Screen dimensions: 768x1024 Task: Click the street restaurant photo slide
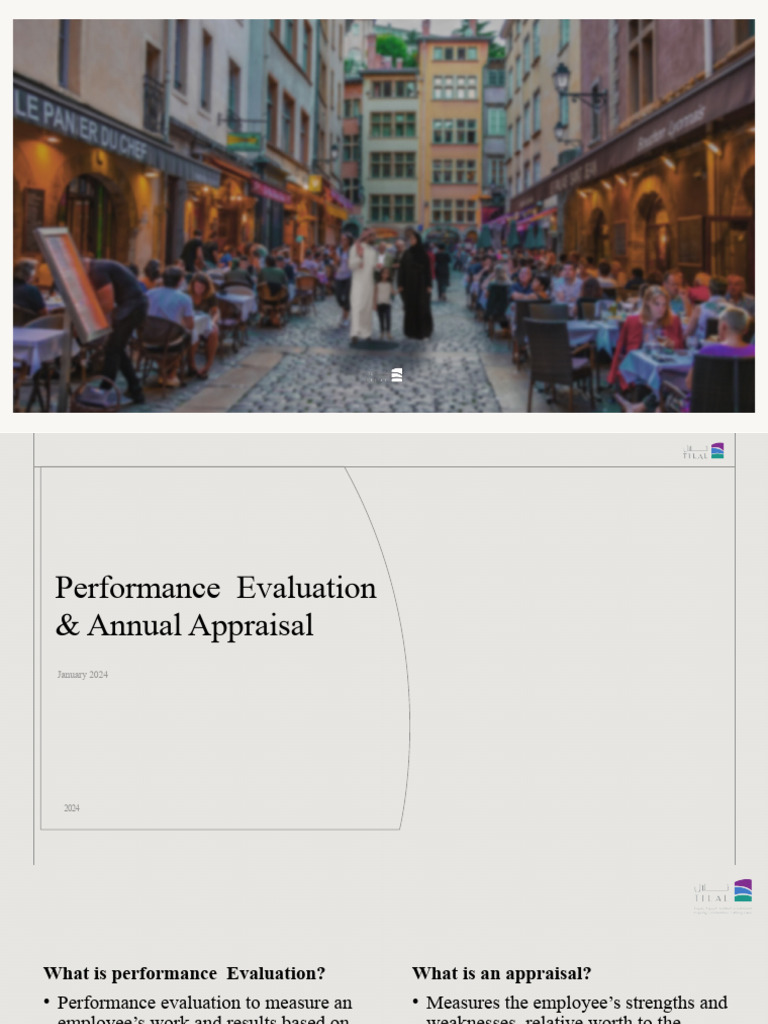(384, 216)
